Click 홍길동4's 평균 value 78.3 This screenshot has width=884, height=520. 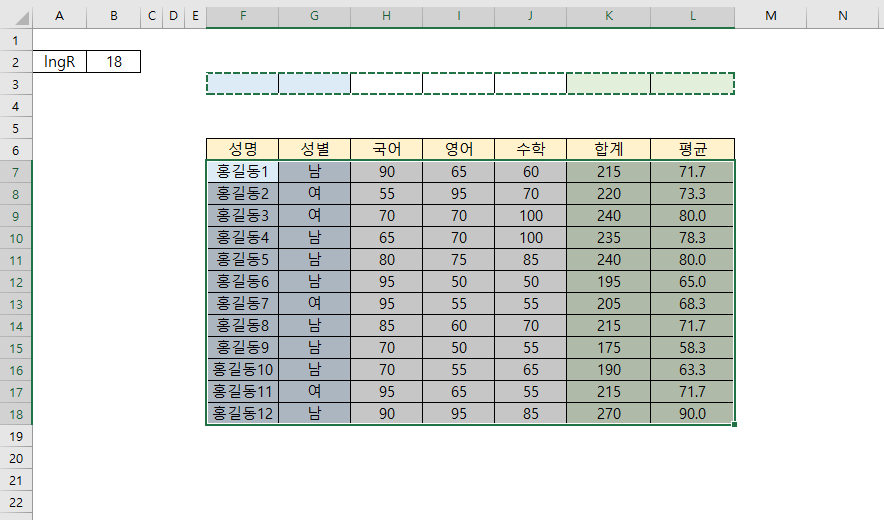692,237
